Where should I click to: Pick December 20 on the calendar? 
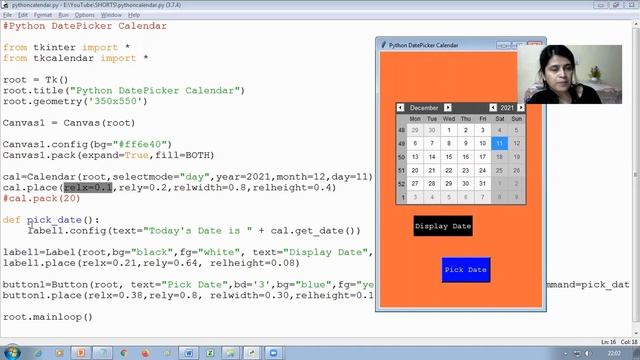(415, 170)
